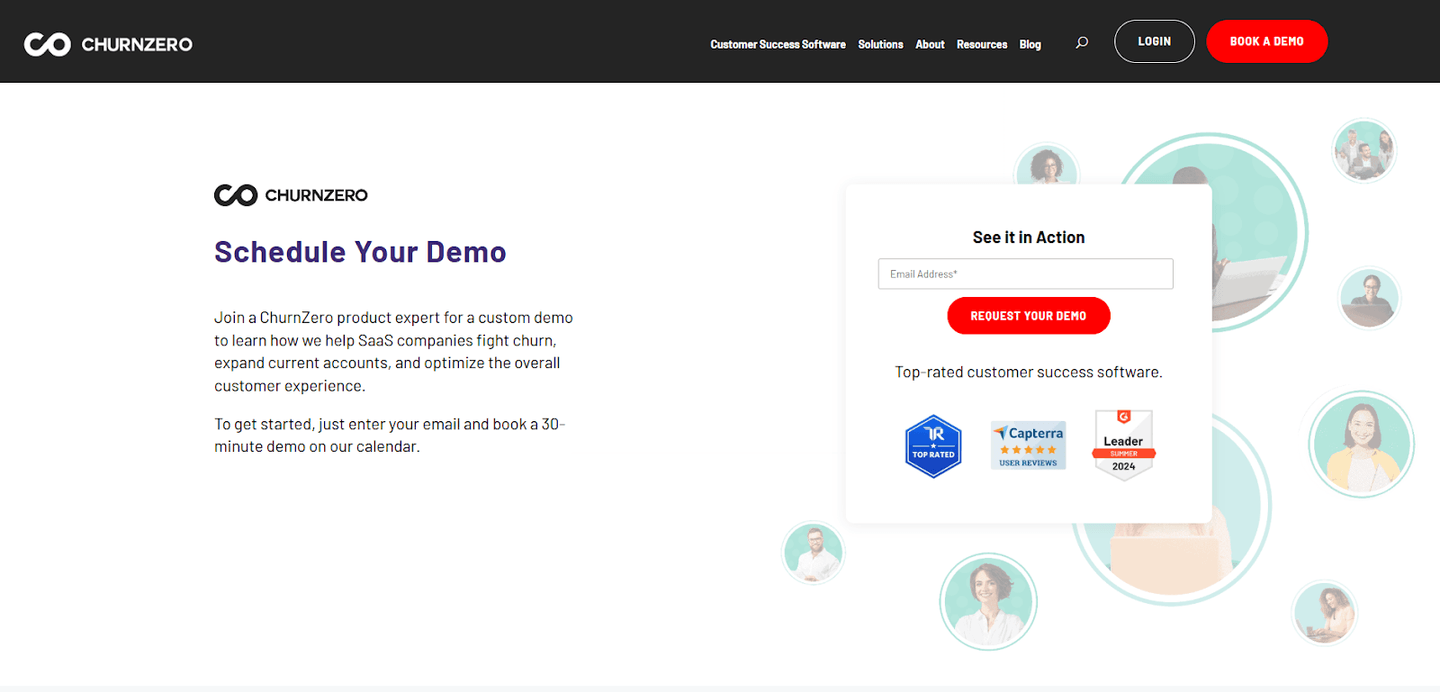1440x692 pixels.
Task: Click the LOGIN button
Action: tap(1154, 41)
